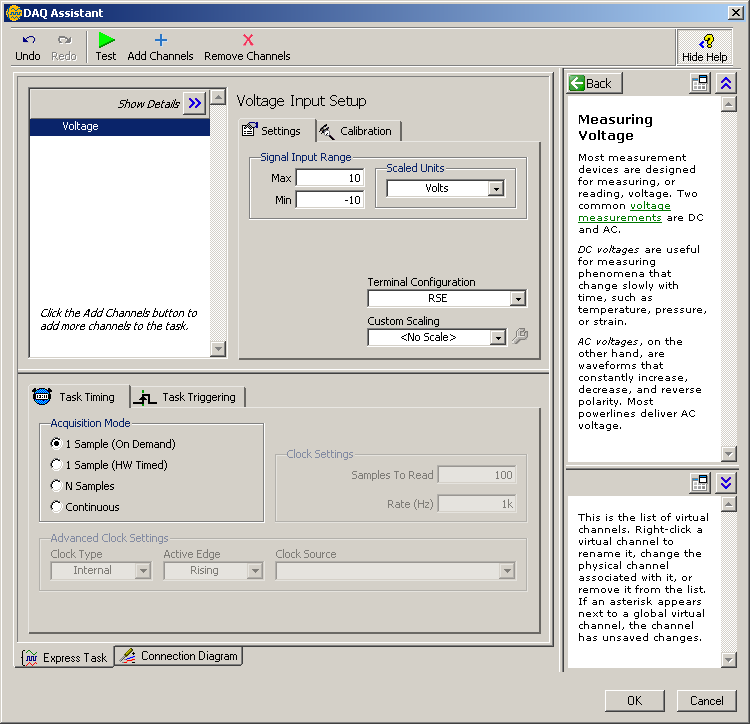Collapse upper help pane double-chevron
Viewport: 750px width, 724px height.
[x=726, y=83]
